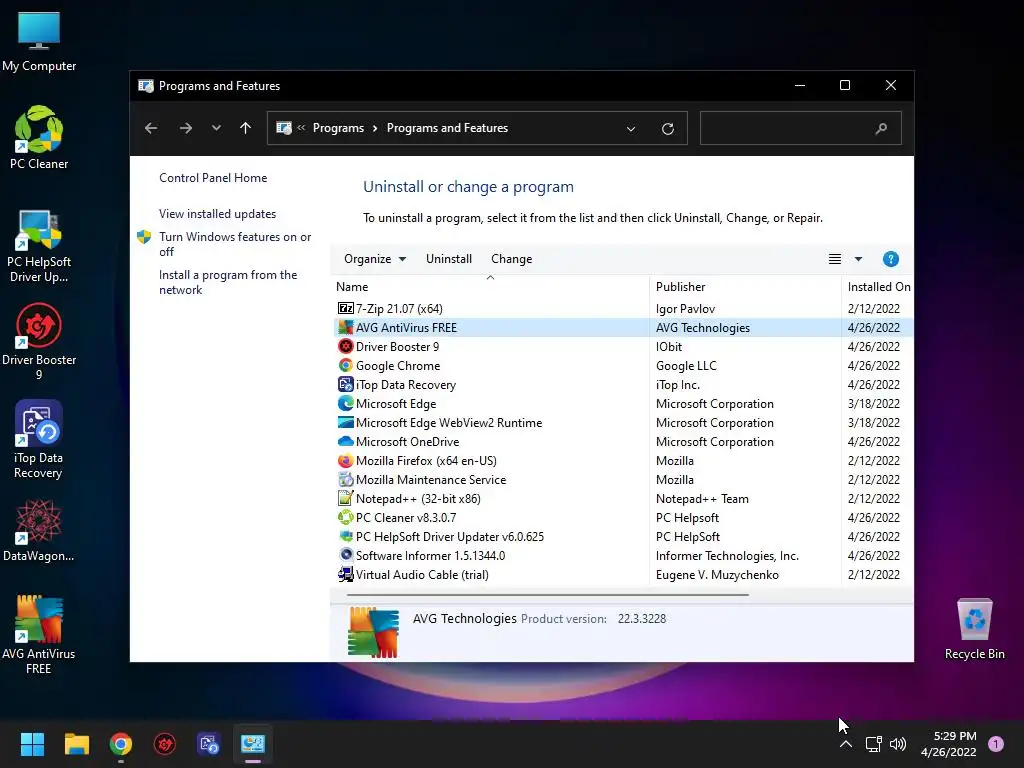This screenshot has height=768, width=1024.
Task: Click Programs and Features breadcrumb in address bar
Action: (447, 128)
